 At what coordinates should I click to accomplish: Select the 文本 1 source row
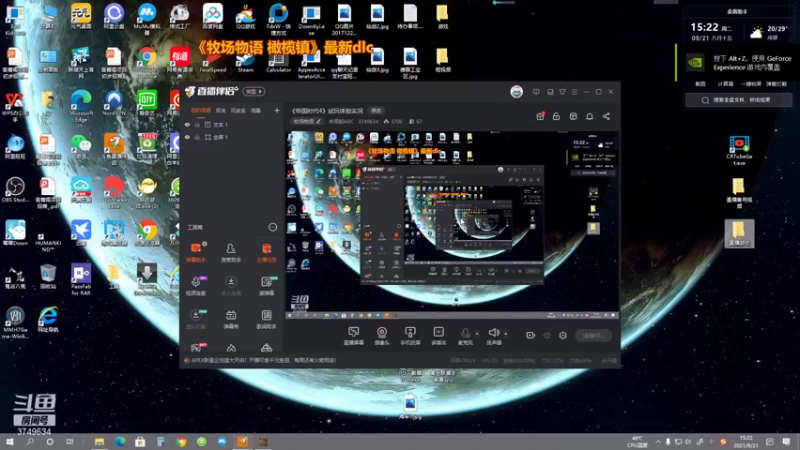coord(232,124)
